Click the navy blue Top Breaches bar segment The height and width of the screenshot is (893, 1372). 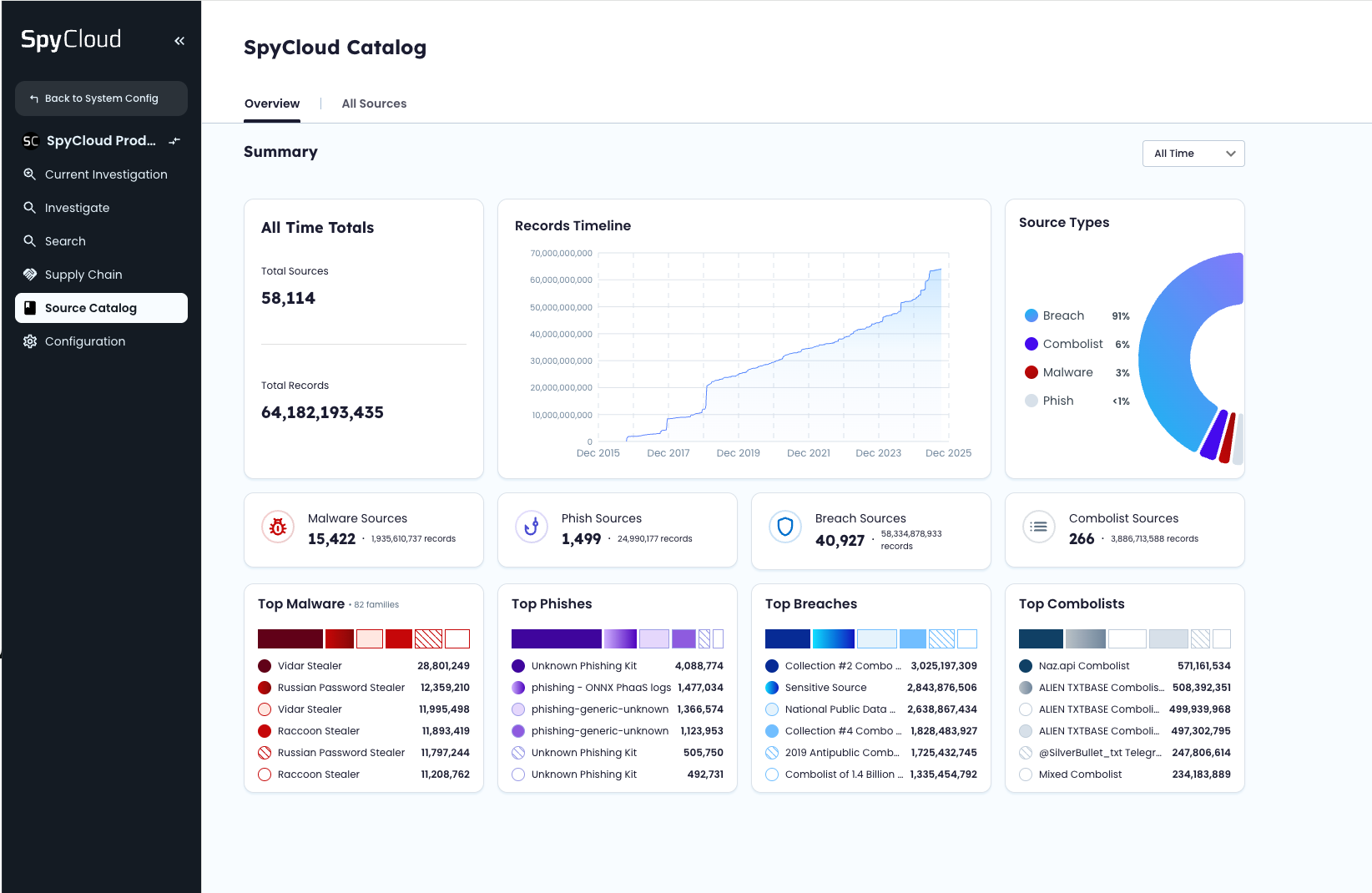788,639
